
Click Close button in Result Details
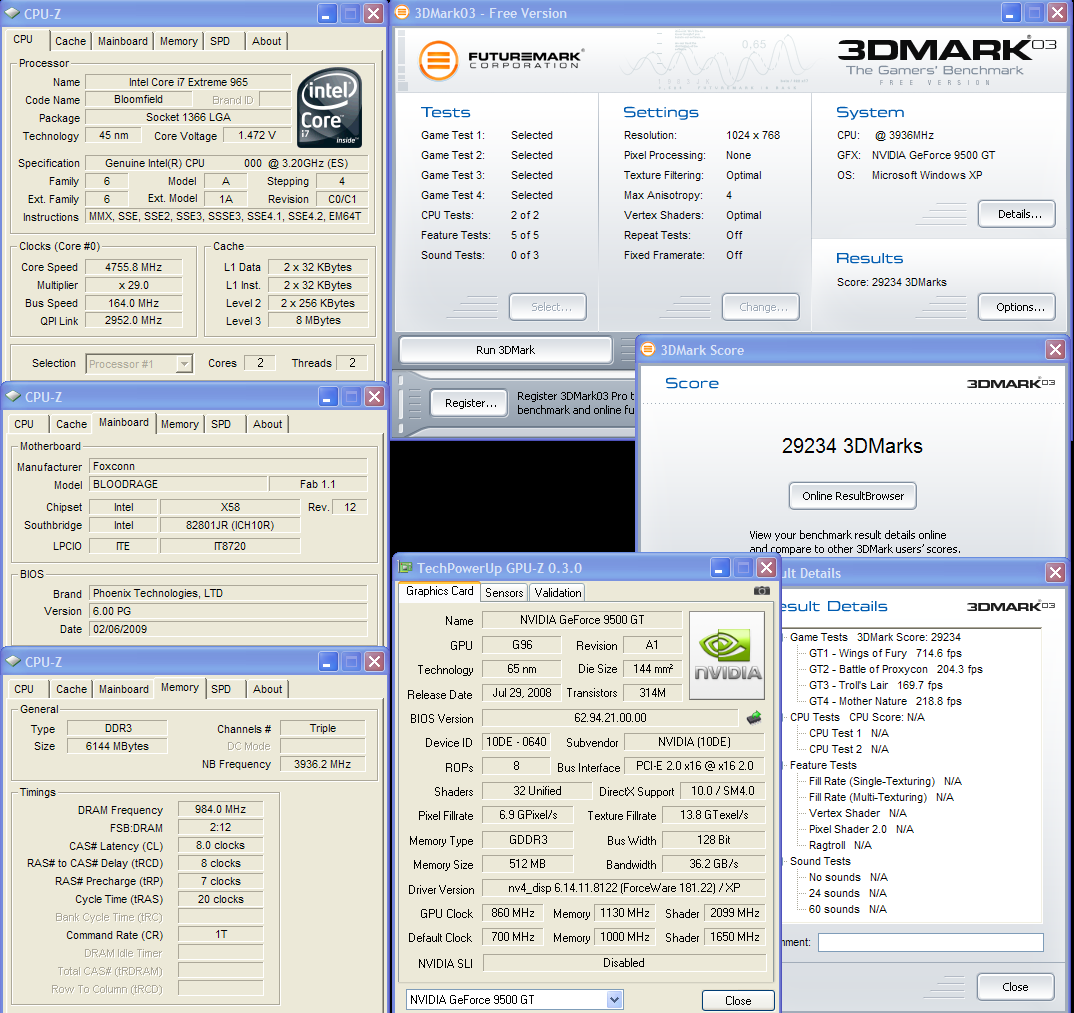coord(1015,987)
